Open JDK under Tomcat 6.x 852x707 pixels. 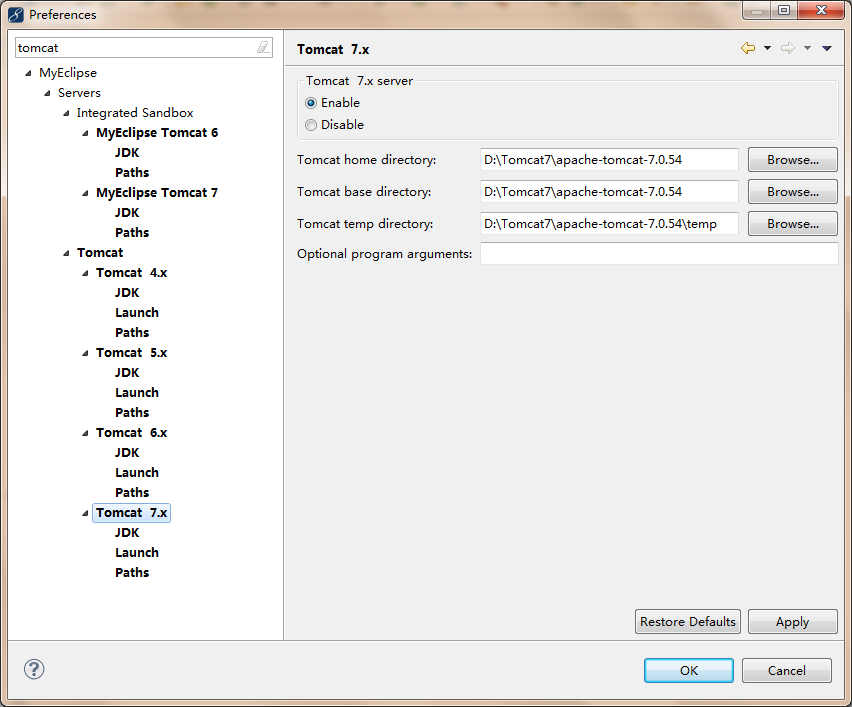click(x=127, y=452)
